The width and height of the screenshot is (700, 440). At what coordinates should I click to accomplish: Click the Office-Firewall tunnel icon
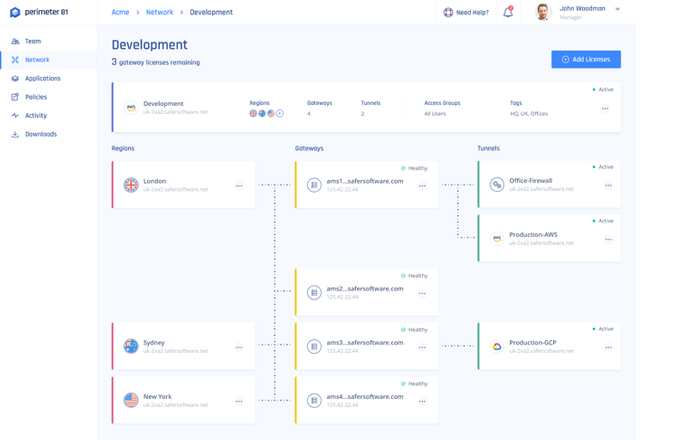497,185
